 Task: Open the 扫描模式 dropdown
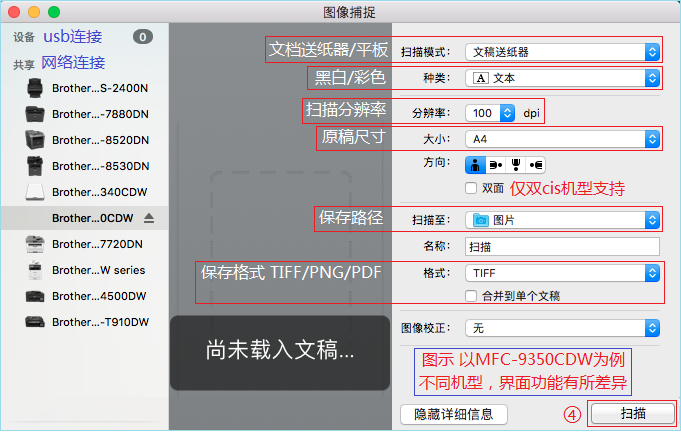point(562,52)
